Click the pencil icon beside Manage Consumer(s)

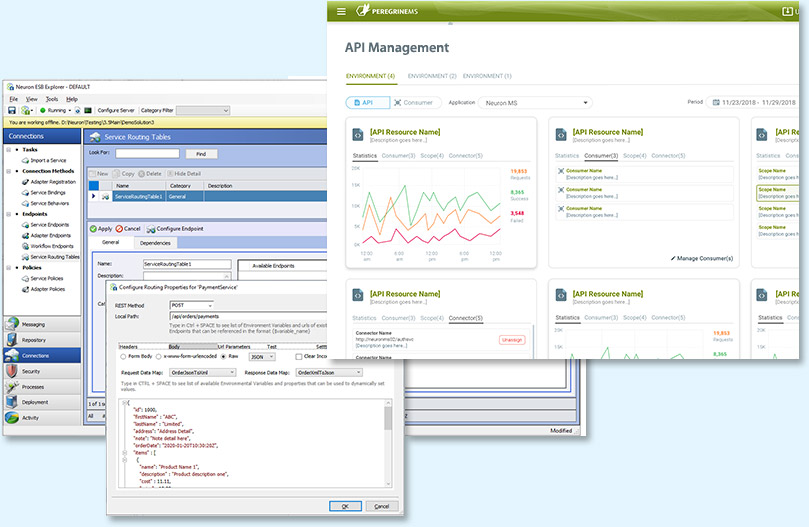[x=673, y=258]
